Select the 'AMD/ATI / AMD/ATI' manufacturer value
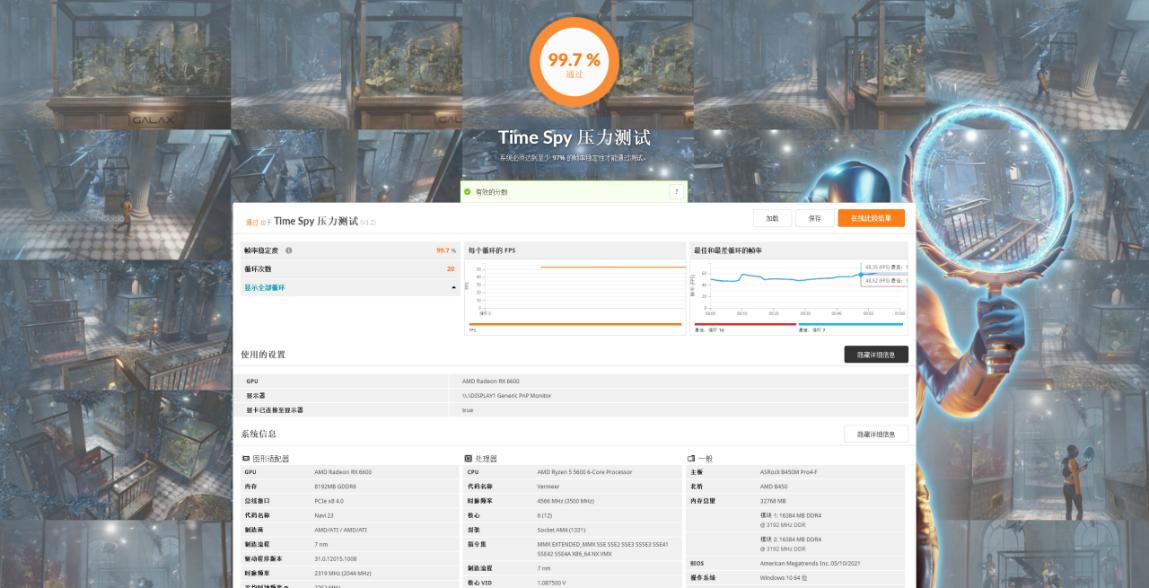The height and width of the screenshot is (588, 1149). (340, 530)
